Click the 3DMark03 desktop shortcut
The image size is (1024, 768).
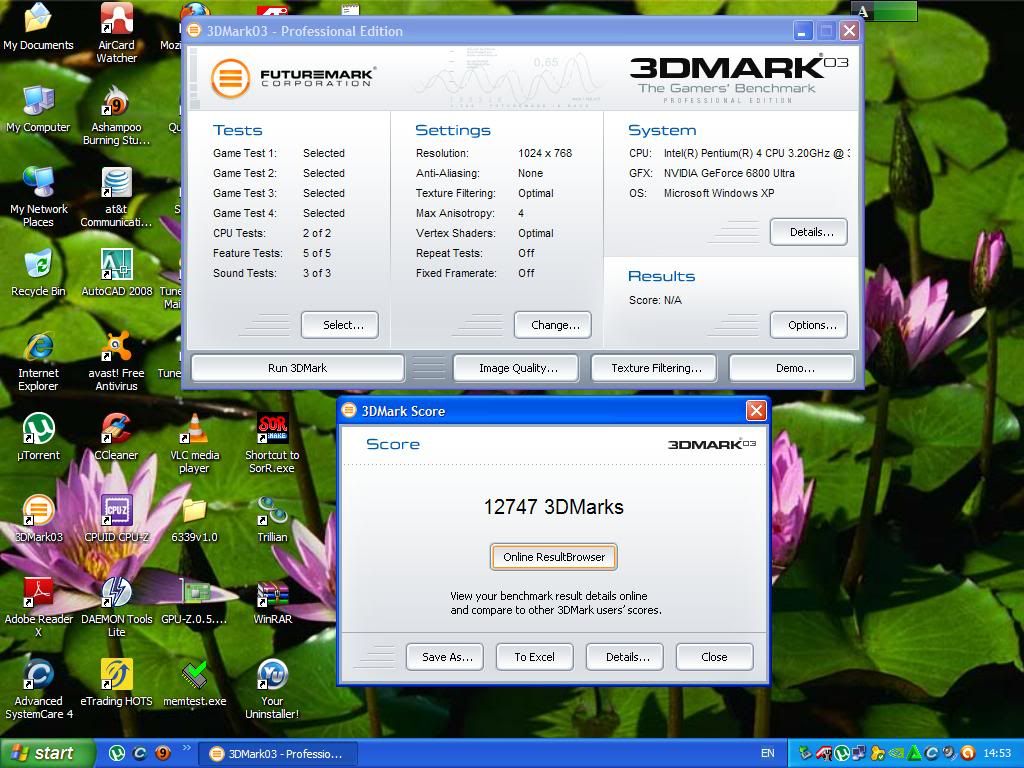pyautogui.click(x=39, y=519)
